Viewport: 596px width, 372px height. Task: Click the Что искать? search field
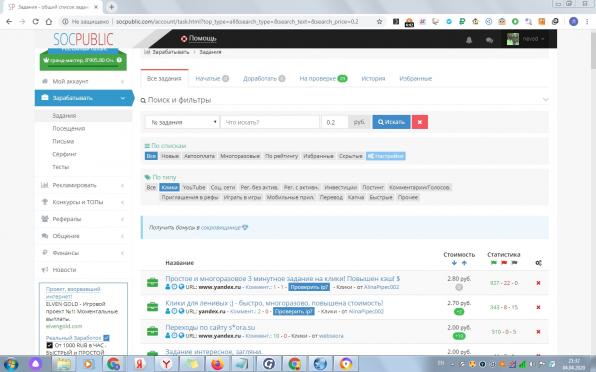click(270, 122)
